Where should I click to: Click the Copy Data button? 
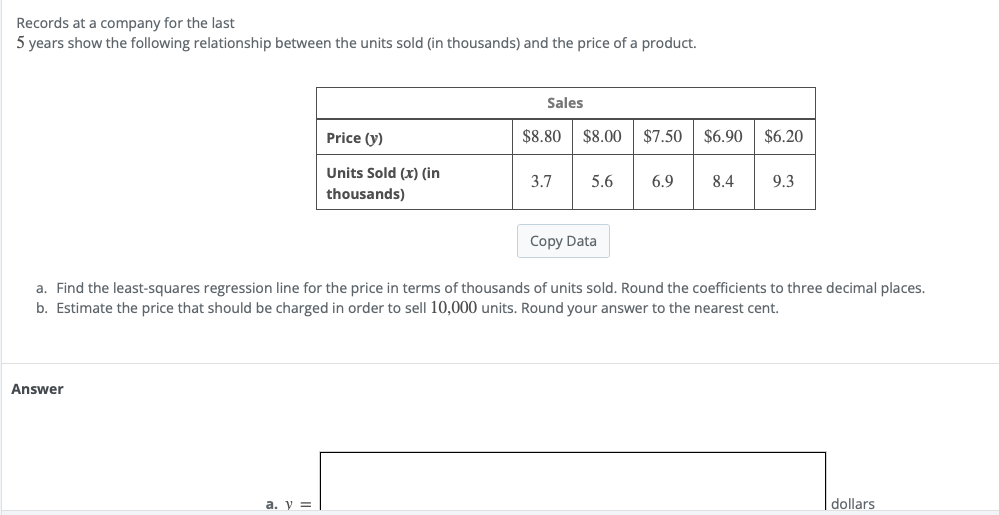pos(563,241)
